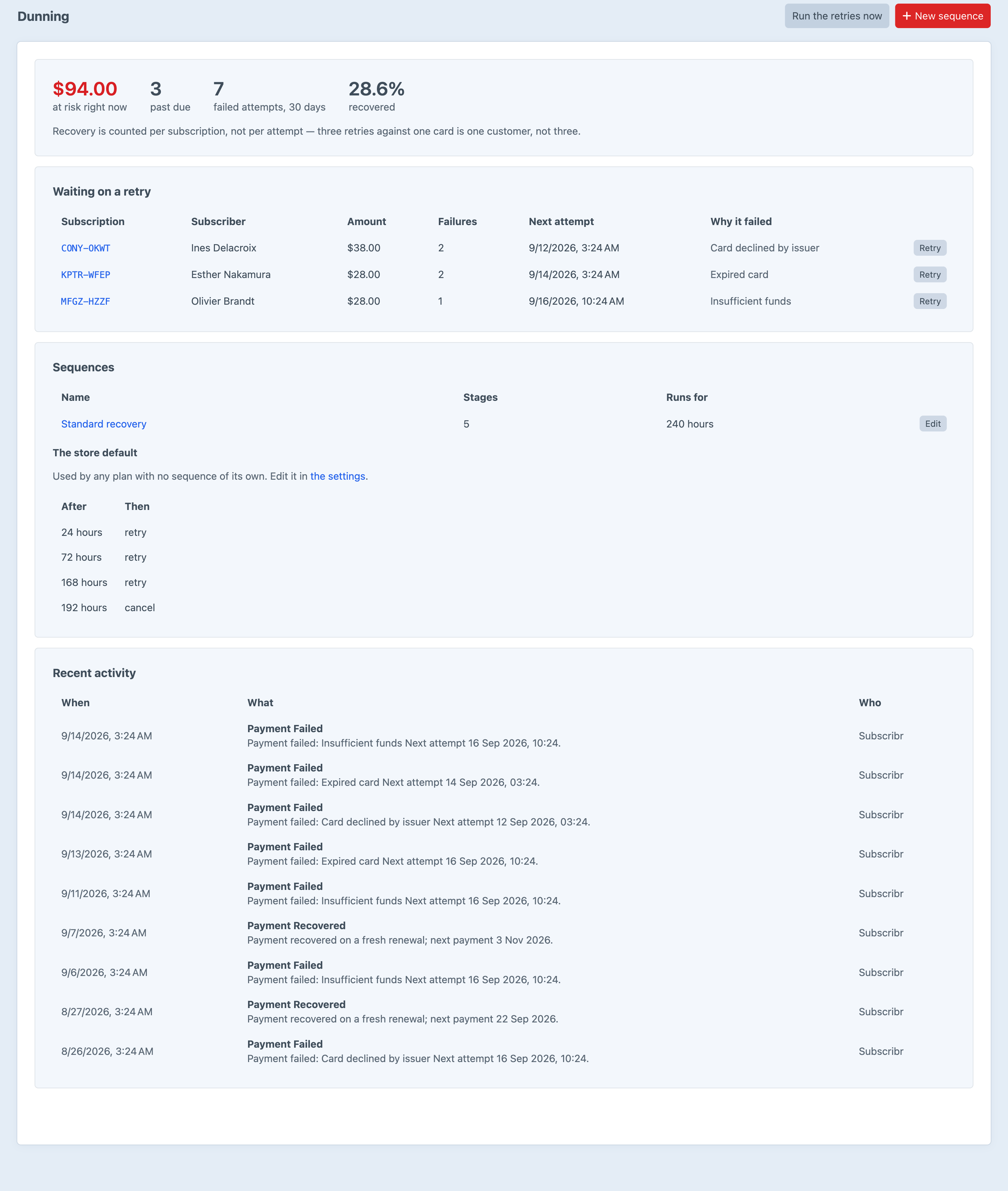Click the 240 hours runs-for value
1008x1191 pixels.
click(690, 424)
